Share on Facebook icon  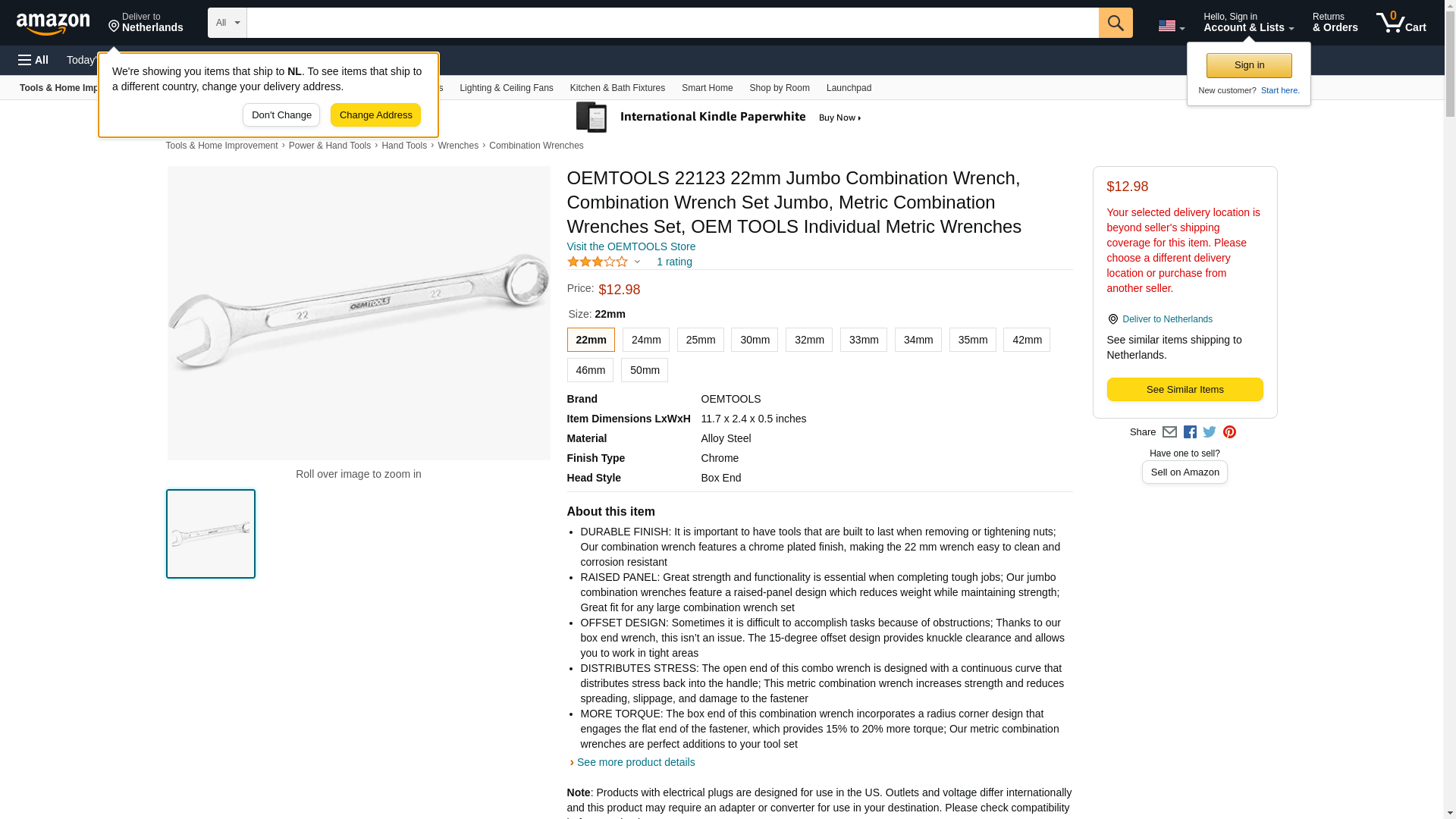point(1190,432)
